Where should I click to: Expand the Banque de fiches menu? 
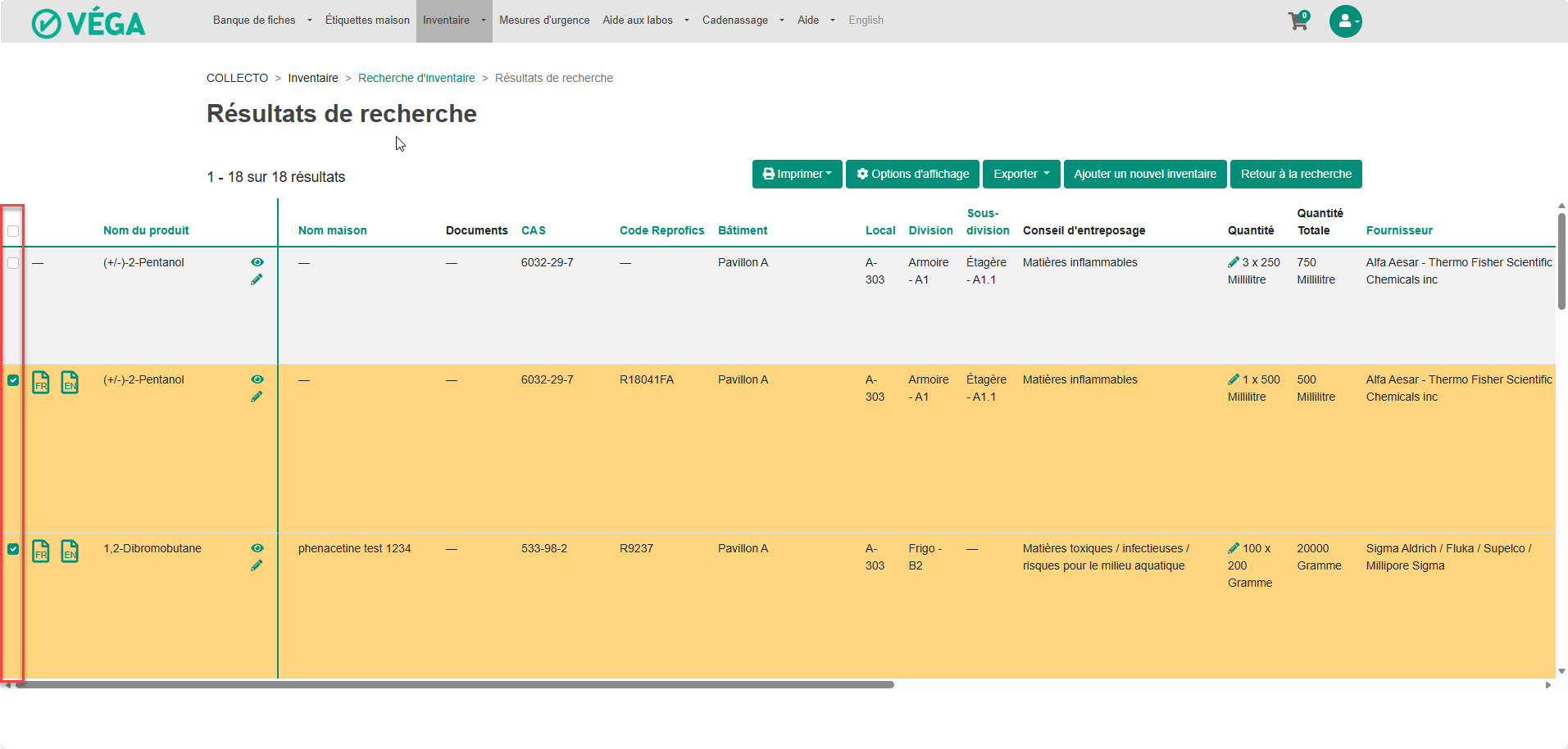[261, 20]
